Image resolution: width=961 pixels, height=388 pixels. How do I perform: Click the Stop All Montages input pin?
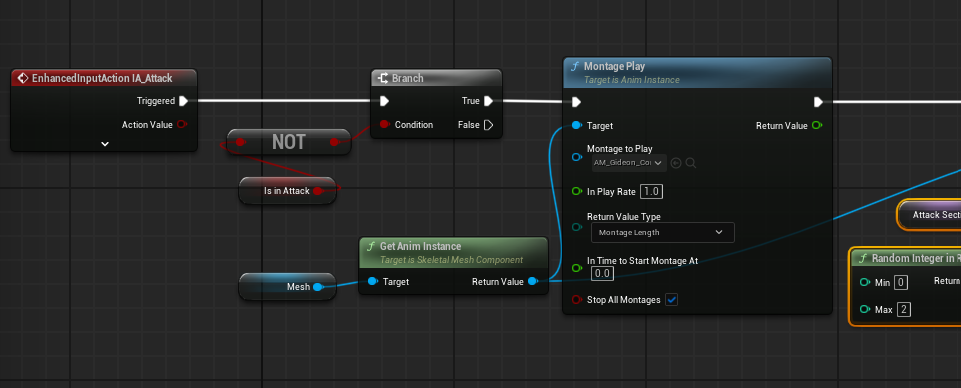coord(576,300)
